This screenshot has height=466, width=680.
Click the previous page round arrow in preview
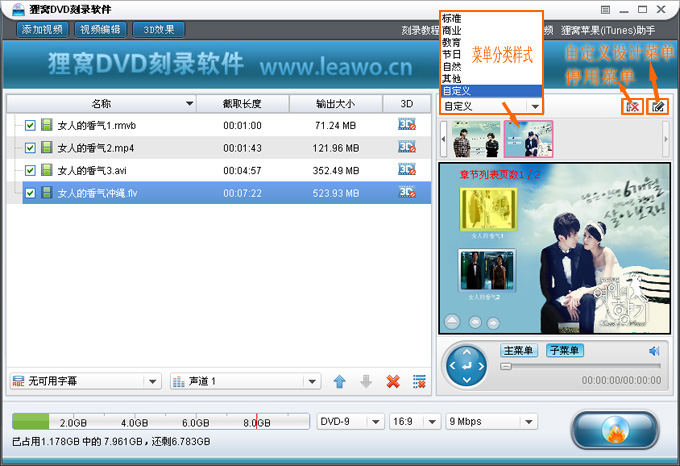click(x=475, y=323)
